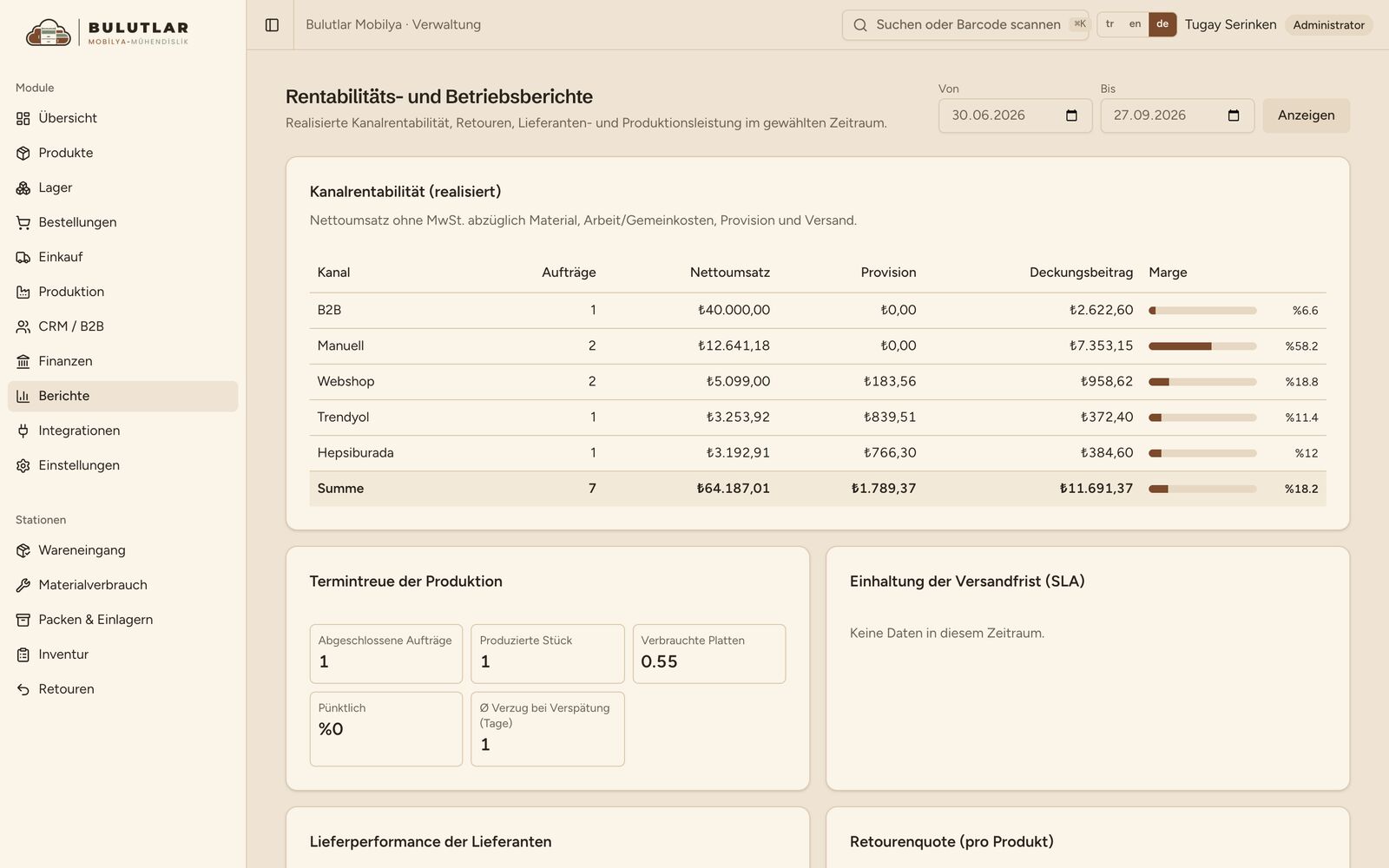Click the Finanzen bank icon

point(23,361)
